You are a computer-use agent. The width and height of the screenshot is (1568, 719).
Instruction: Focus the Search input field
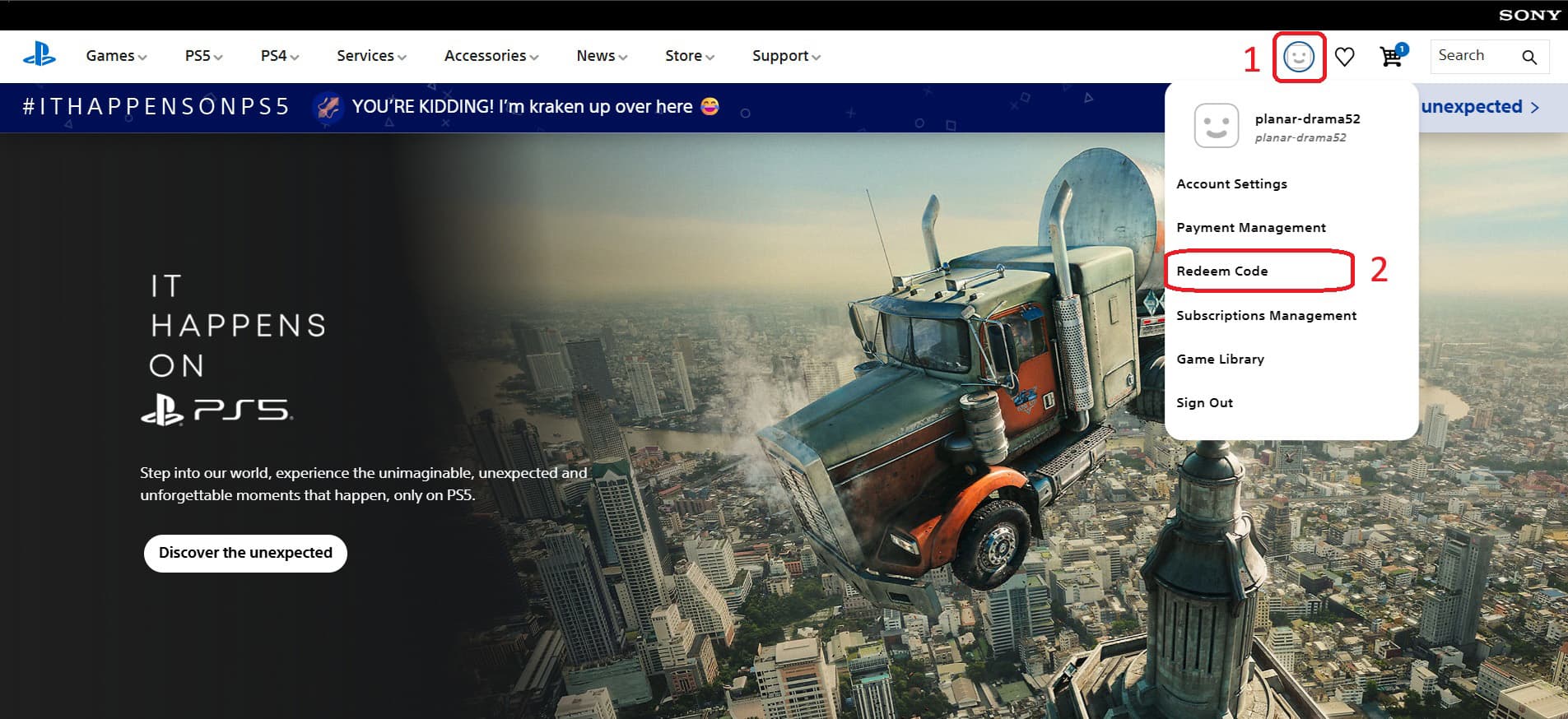pos(1477,56)
